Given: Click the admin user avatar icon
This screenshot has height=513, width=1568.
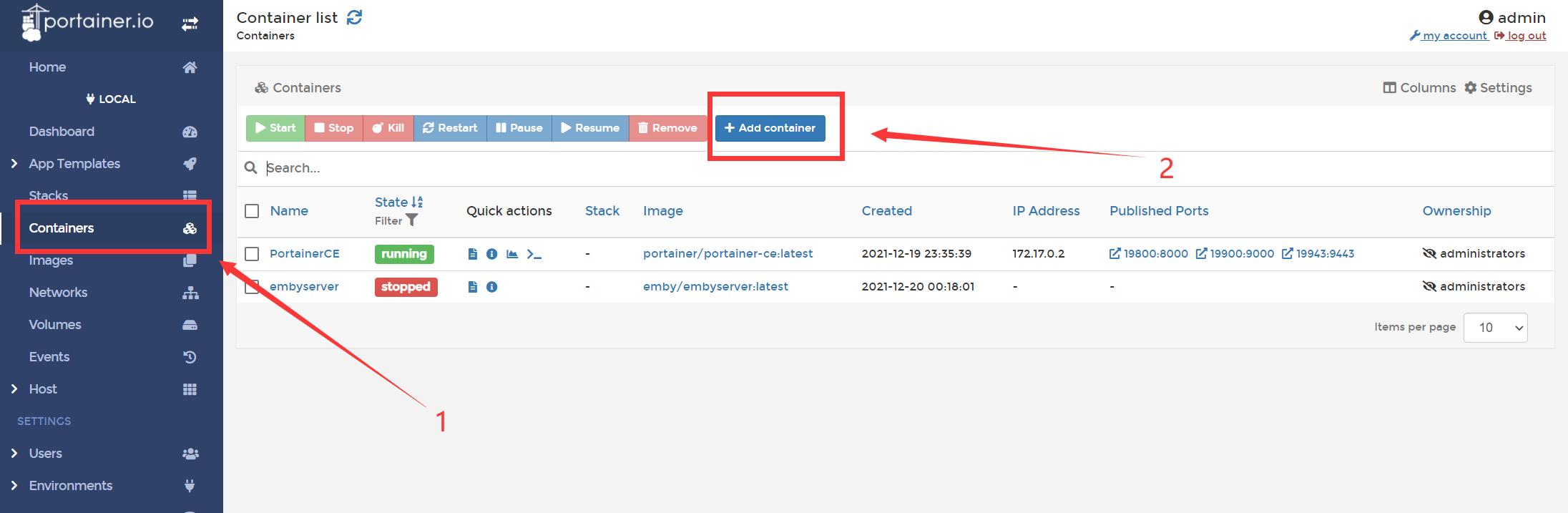Looking at the screenshot, I should pyautogui.click(x=1486, y=17).
